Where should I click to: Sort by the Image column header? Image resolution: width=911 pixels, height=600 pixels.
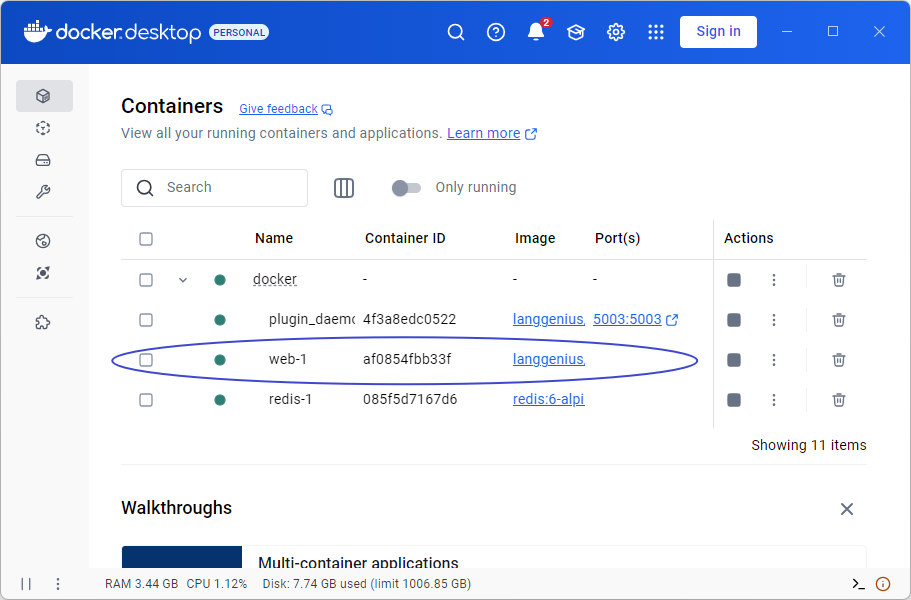tap(535, 238)
